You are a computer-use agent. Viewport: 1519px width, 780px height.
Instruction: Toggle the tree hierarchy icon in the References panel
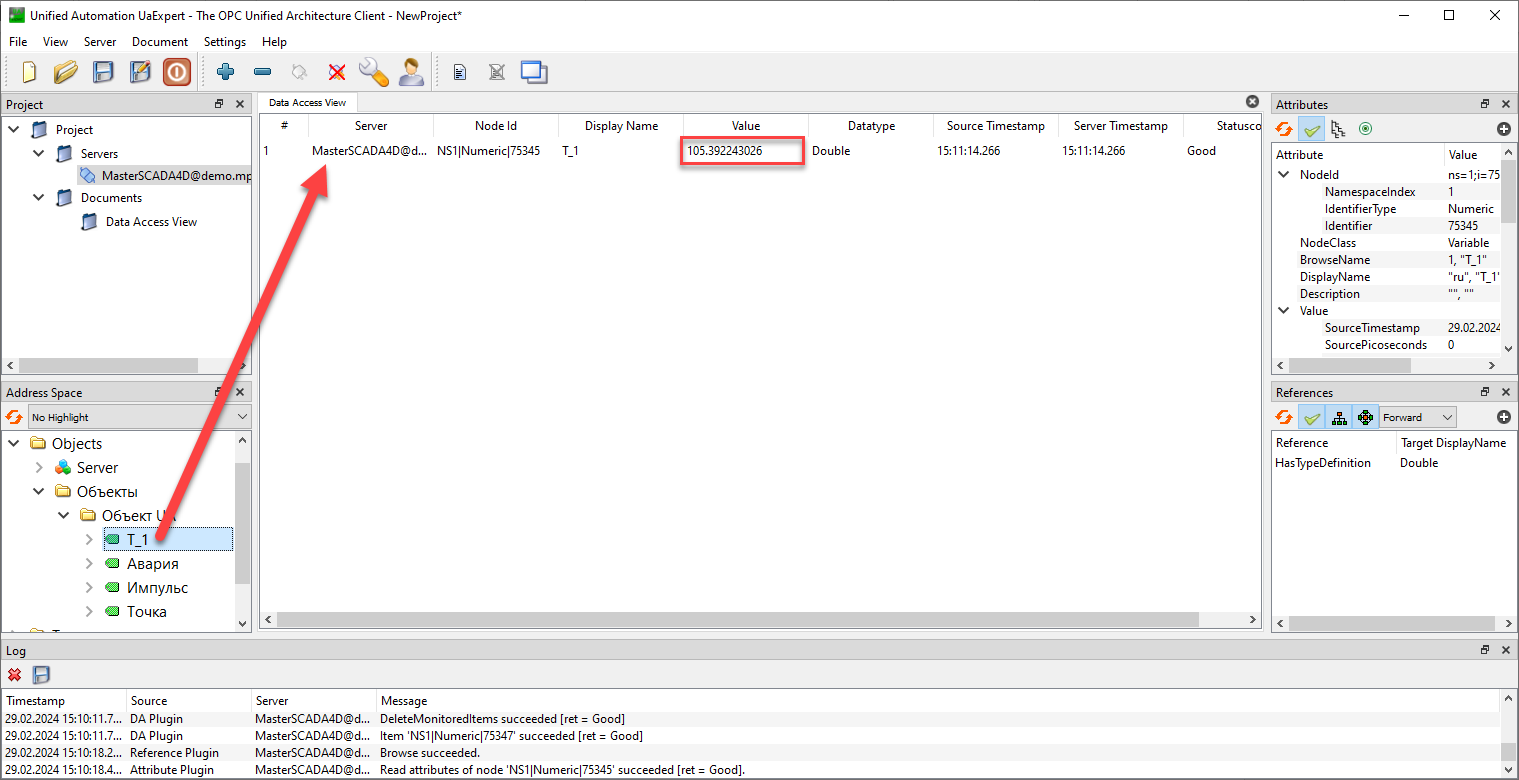[x=1339, y=417]
